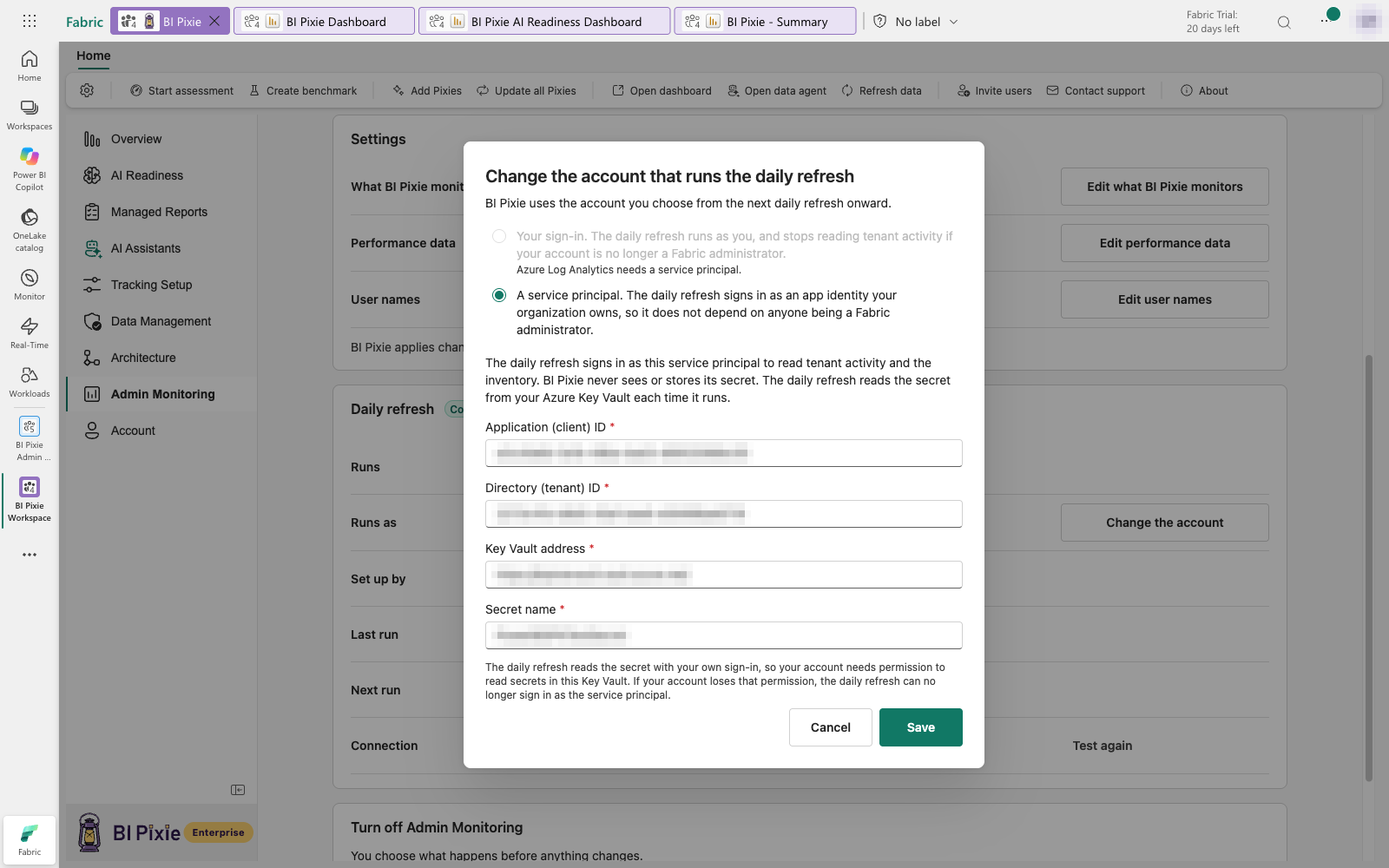The width and height of the screenshot is (1389, 868).
Task: Click Refresh data in toolbar
Action: [x=881, y=90]
